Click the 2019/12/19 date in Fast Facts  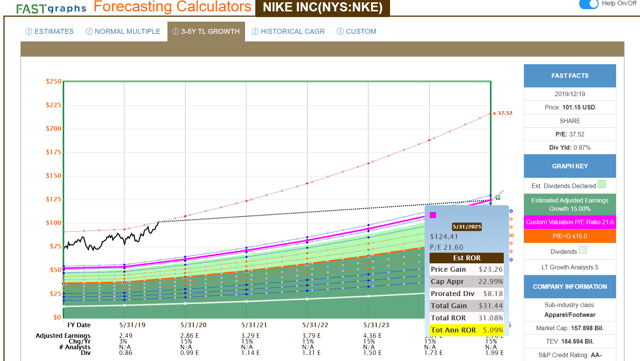tap(570, 94)
